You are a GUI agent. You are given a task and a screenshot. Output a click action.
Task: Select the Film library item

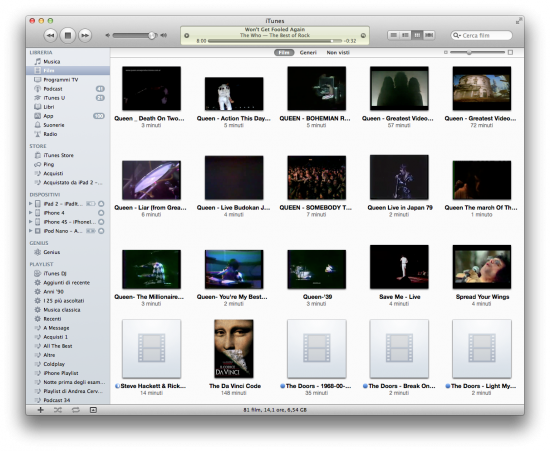click(x=68, y=70)
